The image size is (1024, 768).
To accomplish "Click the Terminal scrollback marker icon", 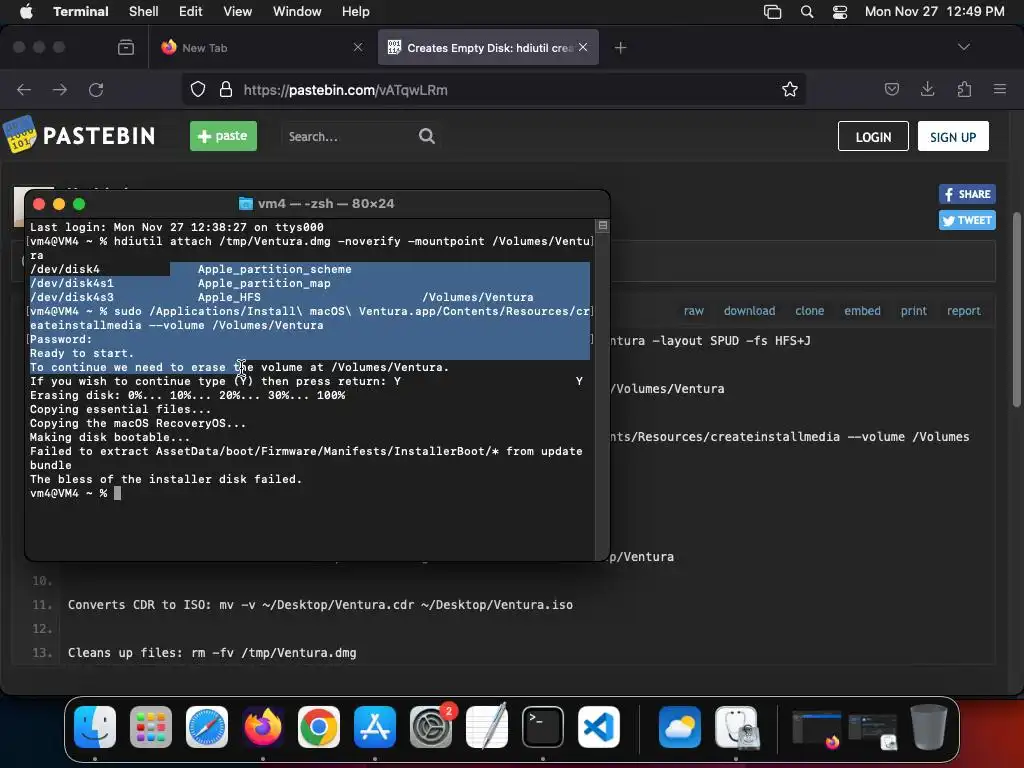I will (x=603, y=225).
